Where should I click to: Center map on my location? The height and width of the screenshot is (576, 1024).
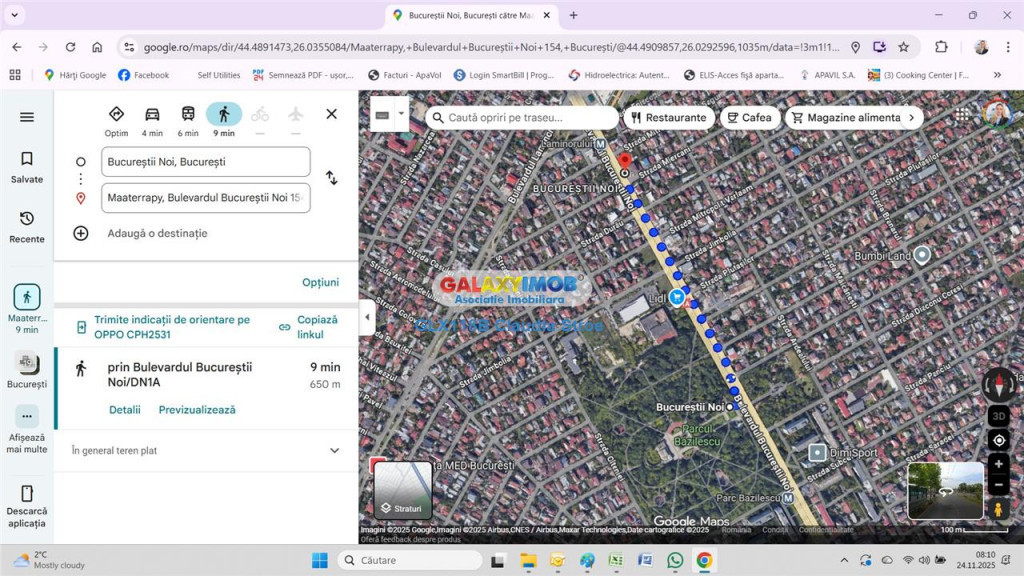tap(998, 440)
